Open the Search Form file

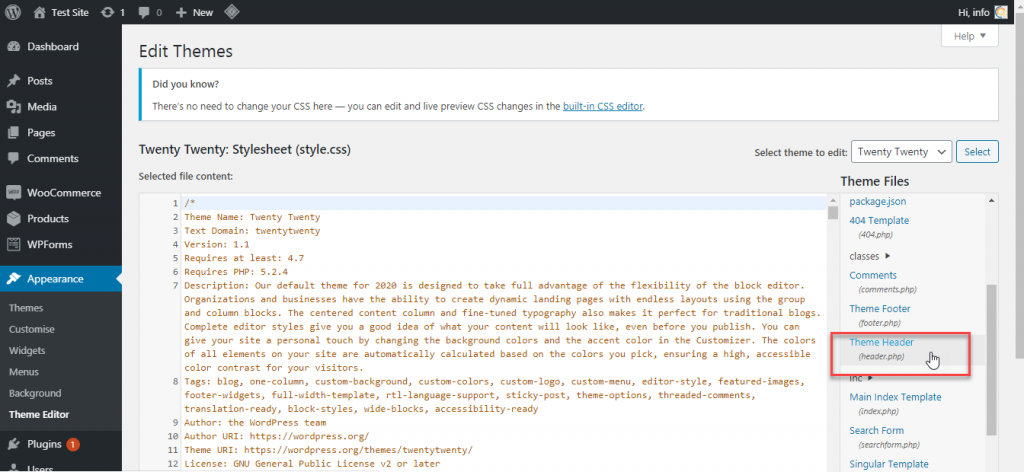click(876, 430)
